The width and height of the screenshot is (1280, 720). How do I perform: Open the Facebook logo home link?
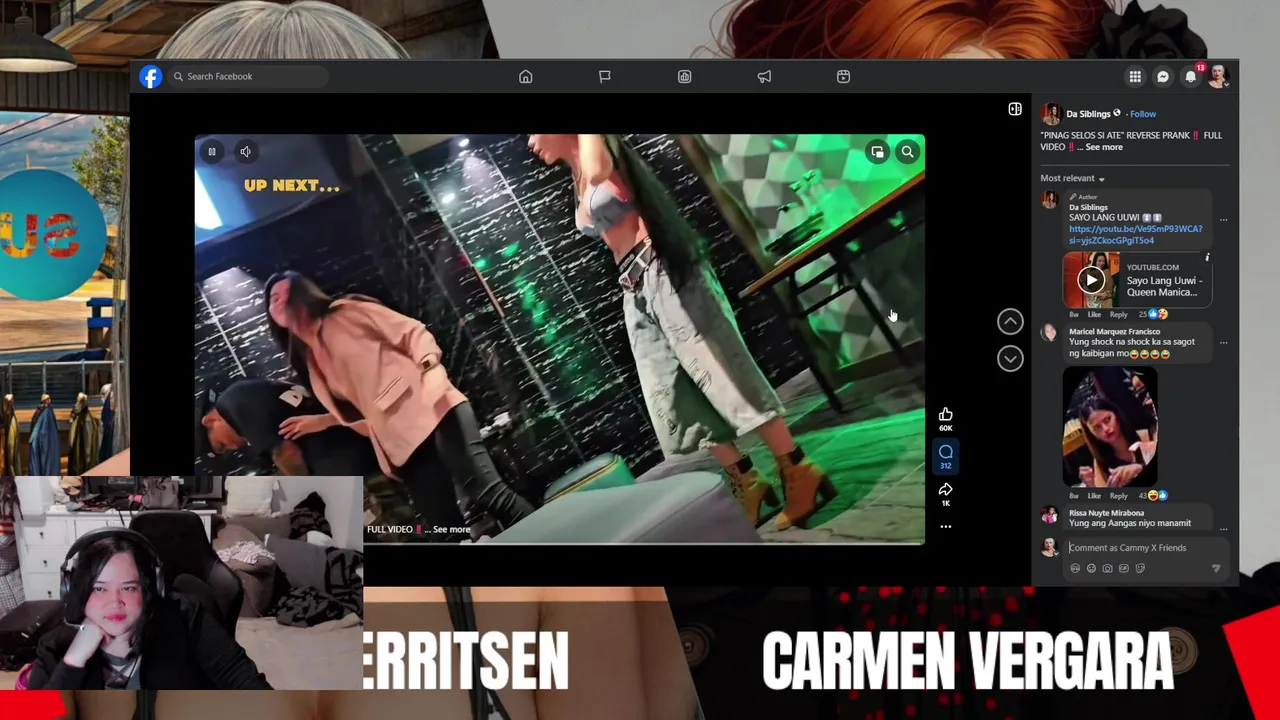[150, 77]
